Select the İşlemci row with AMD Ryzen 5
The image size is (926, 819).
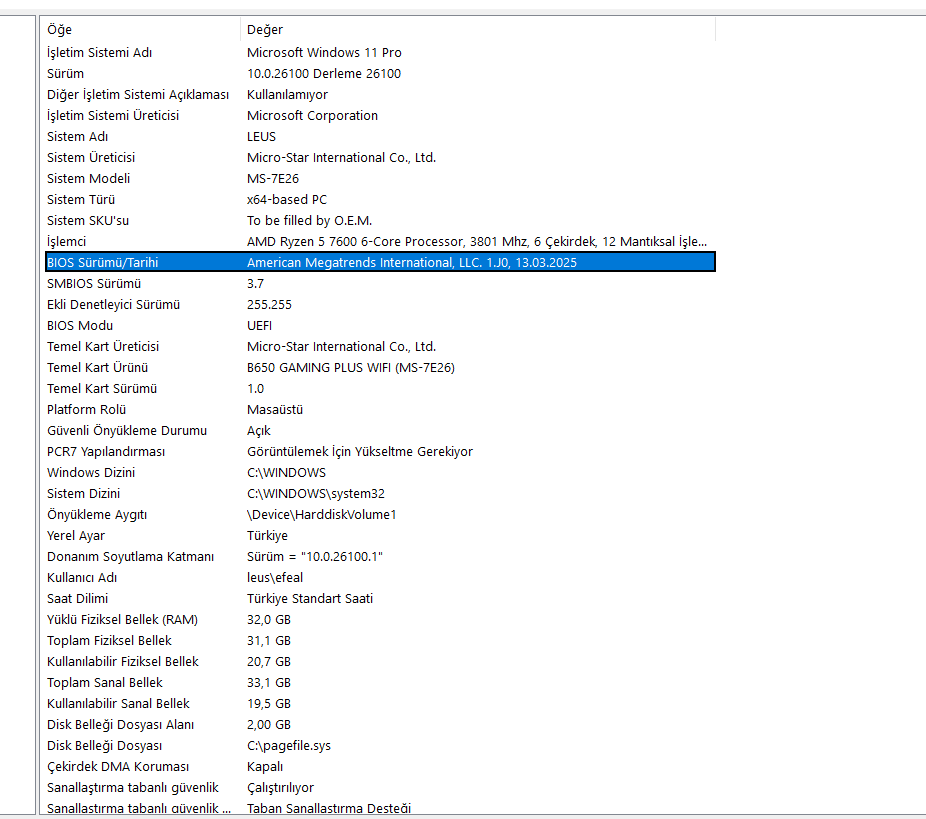coord(380,242)
